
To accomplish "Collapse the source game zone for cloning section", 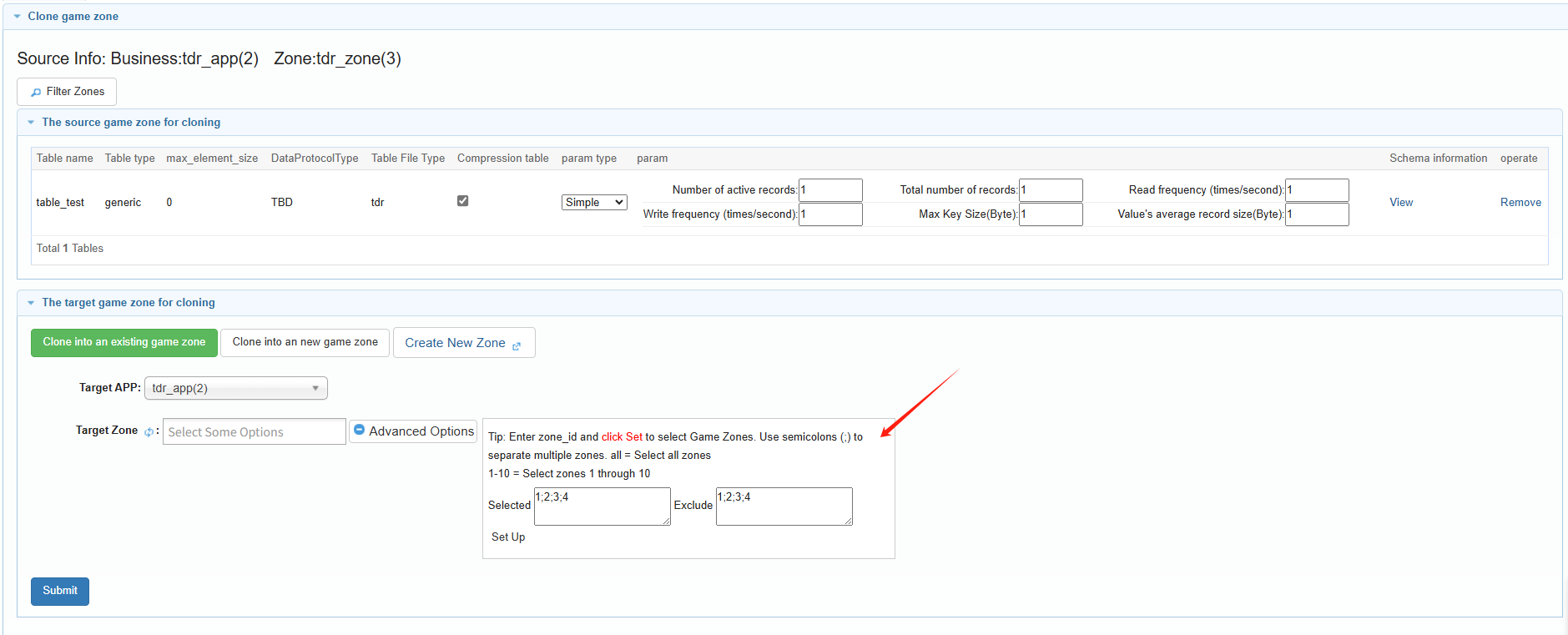I will click(31, 123).
